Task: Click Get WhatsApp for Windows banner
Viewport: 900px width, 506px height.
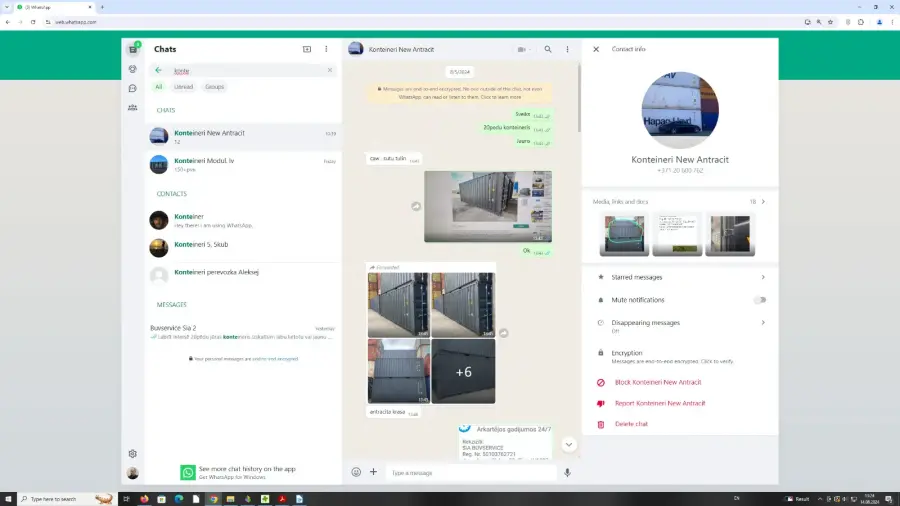Action: point(243,473)
